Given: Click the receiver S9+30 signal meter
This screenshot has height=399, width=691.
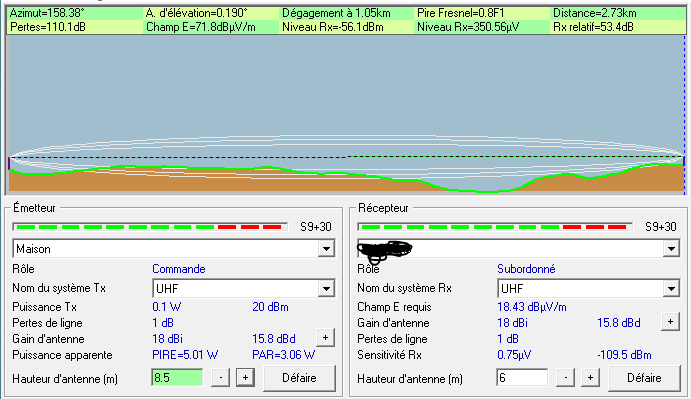Looking at the screenshot, I should pyautogui.click(x=495, y=227).
